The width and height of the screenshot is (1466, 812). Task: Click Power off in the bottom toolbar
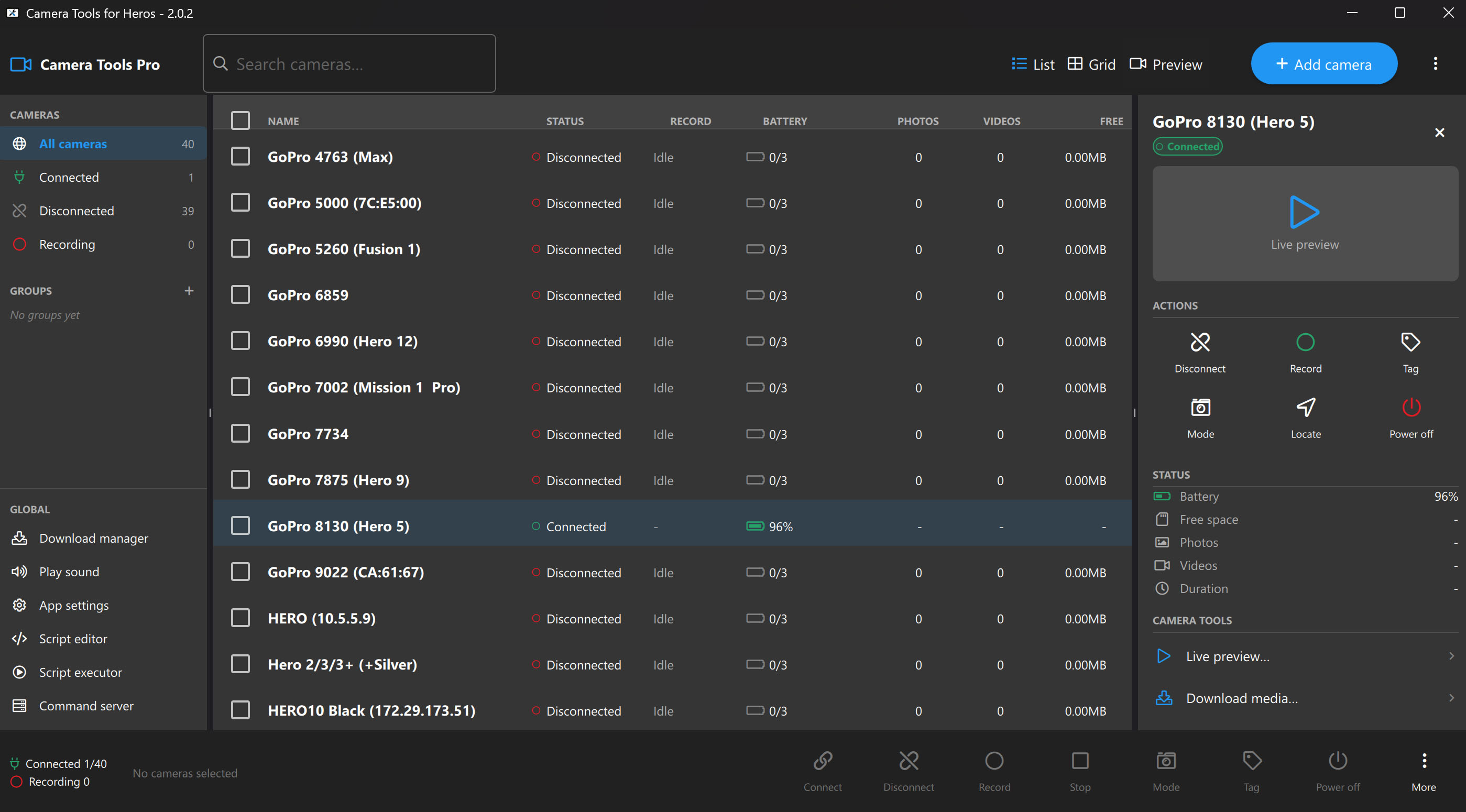(x=1338, y=771)
